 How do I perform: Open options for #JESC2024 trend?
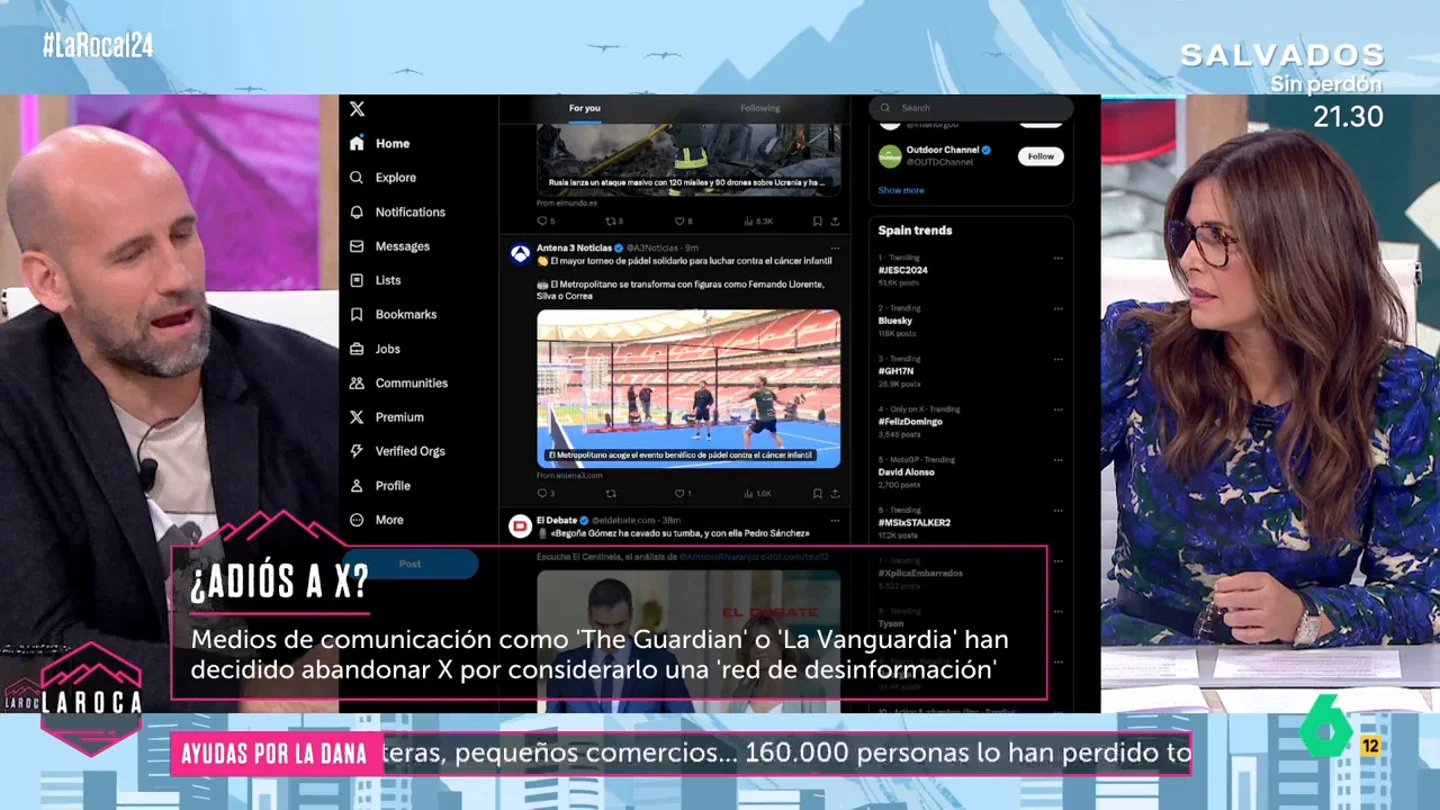pyautogui.click(x=1058, y=258)
